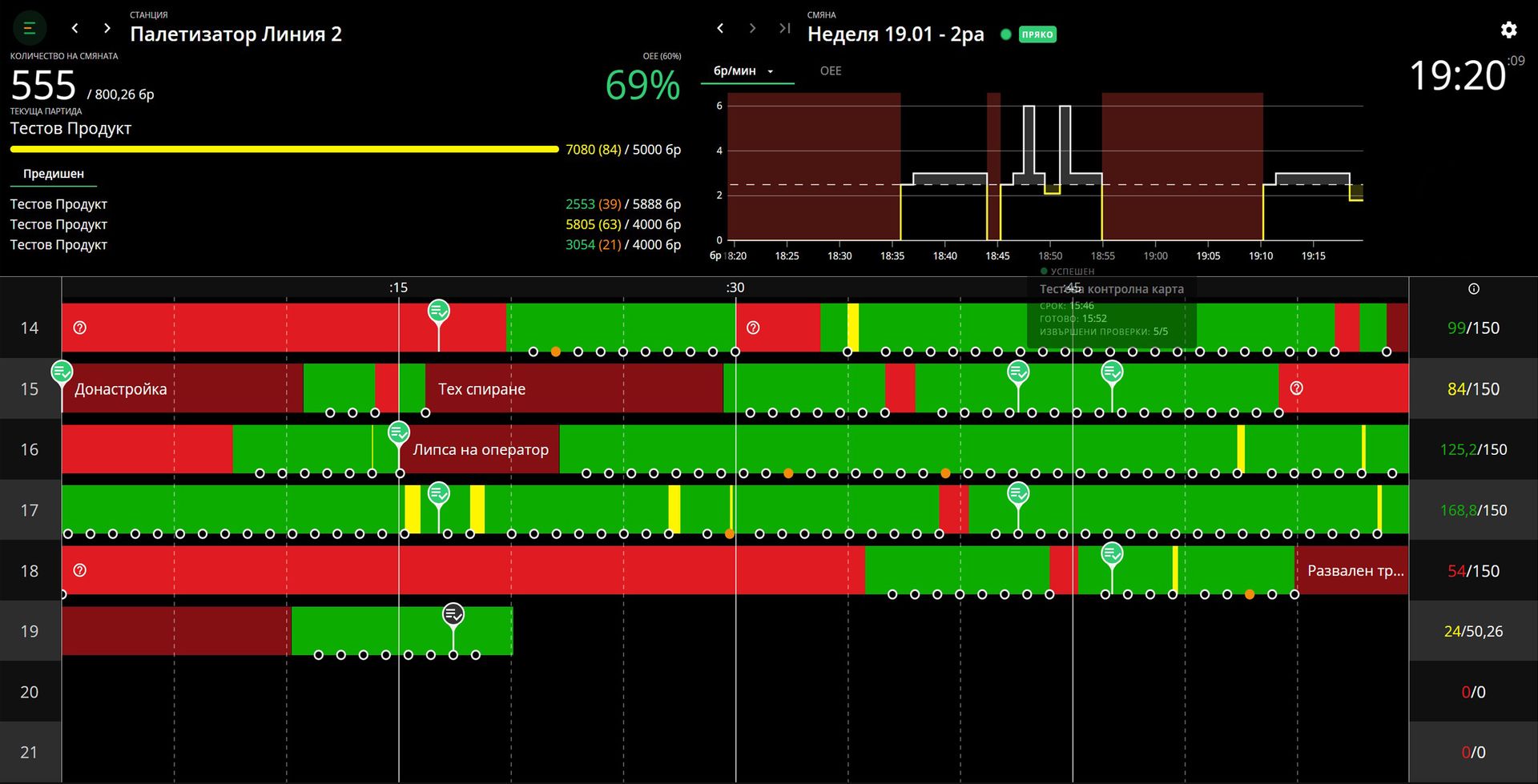Click dark red block at start of row 19
This screenshot has width=1538, height=784.
point(176,631)
